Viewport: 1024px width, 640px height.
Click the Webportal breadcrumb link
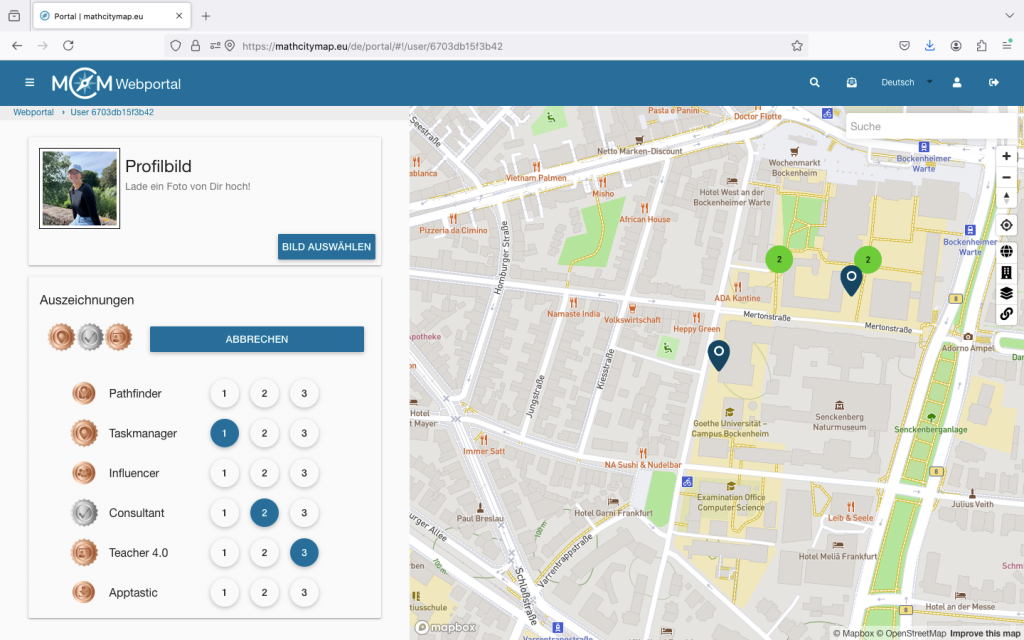(x=33, y=112)
